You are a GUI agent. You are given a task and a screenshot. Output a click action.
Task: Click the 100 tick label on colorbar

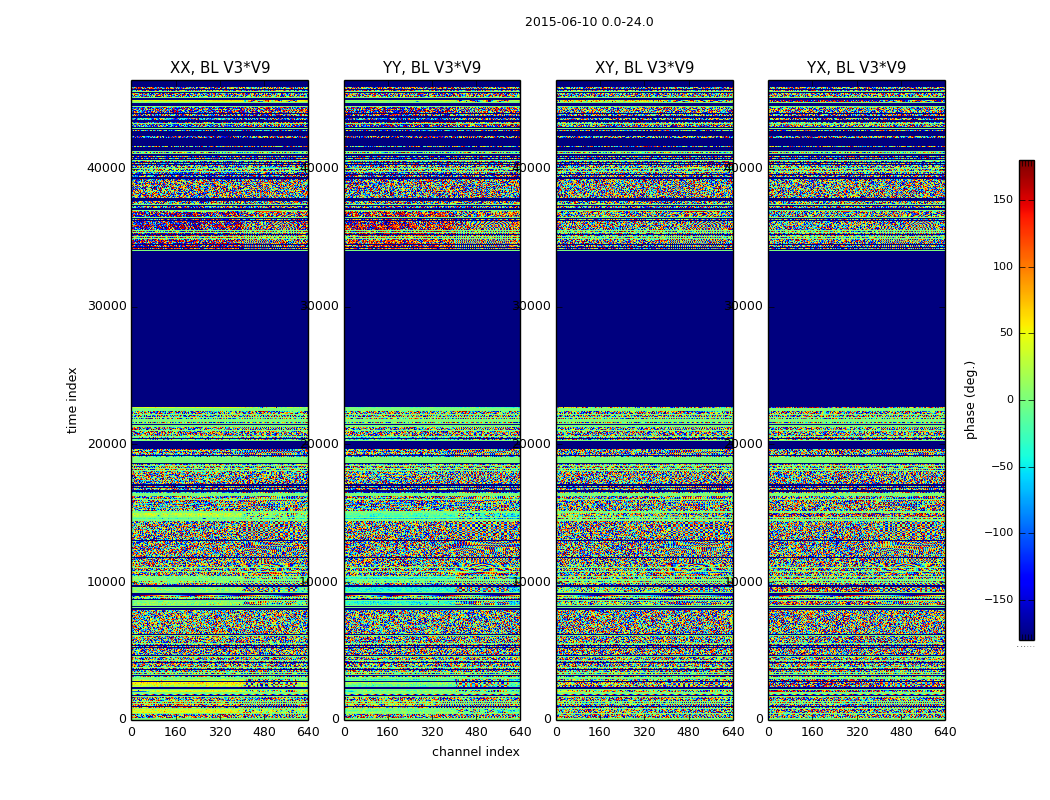click(x=1002, y=266)
